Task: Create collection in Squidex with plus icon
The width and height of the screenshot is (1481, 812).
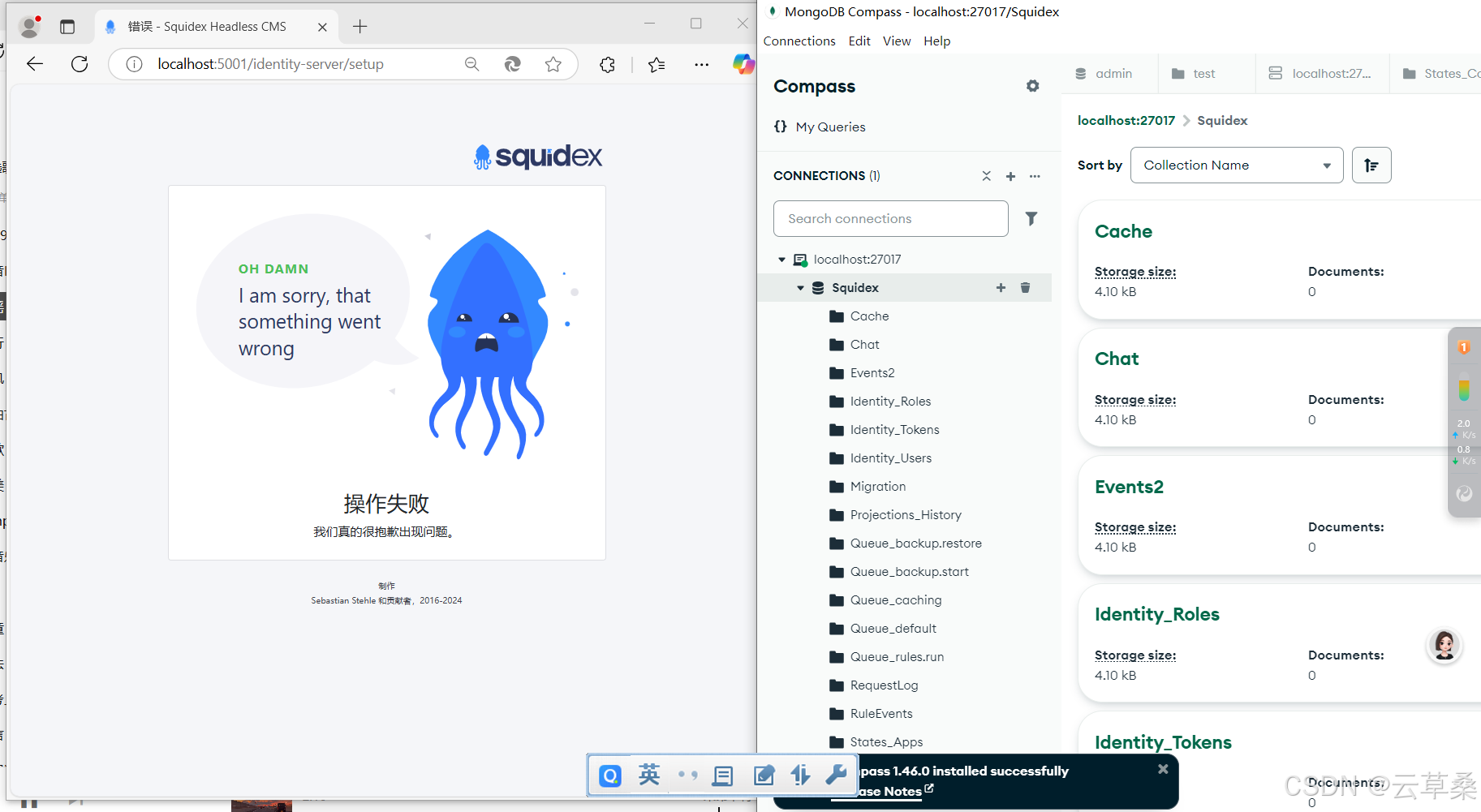Action: coord(1001,288)
